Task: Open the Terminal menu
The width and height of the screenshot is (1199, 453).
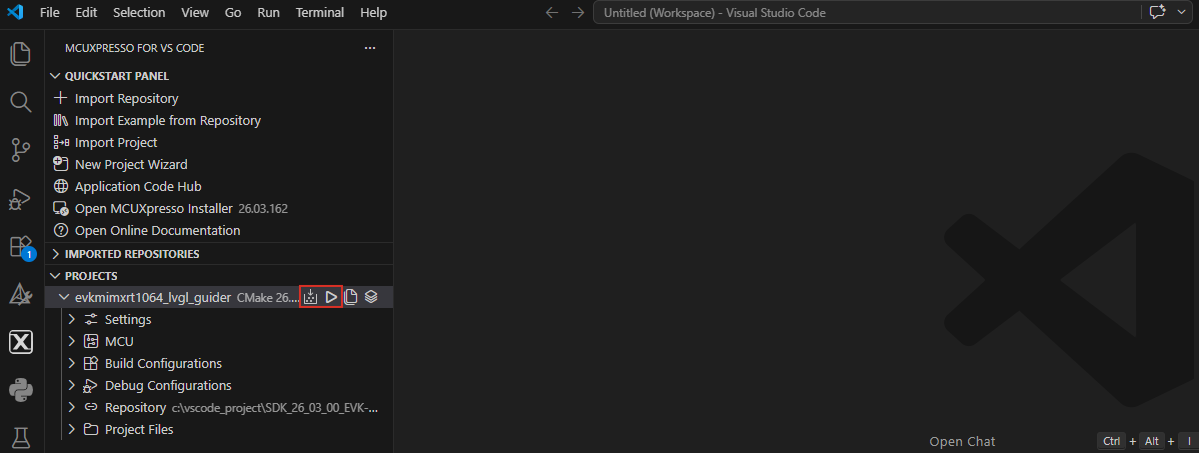Action: pyautogui.click(x=320, y=13)
